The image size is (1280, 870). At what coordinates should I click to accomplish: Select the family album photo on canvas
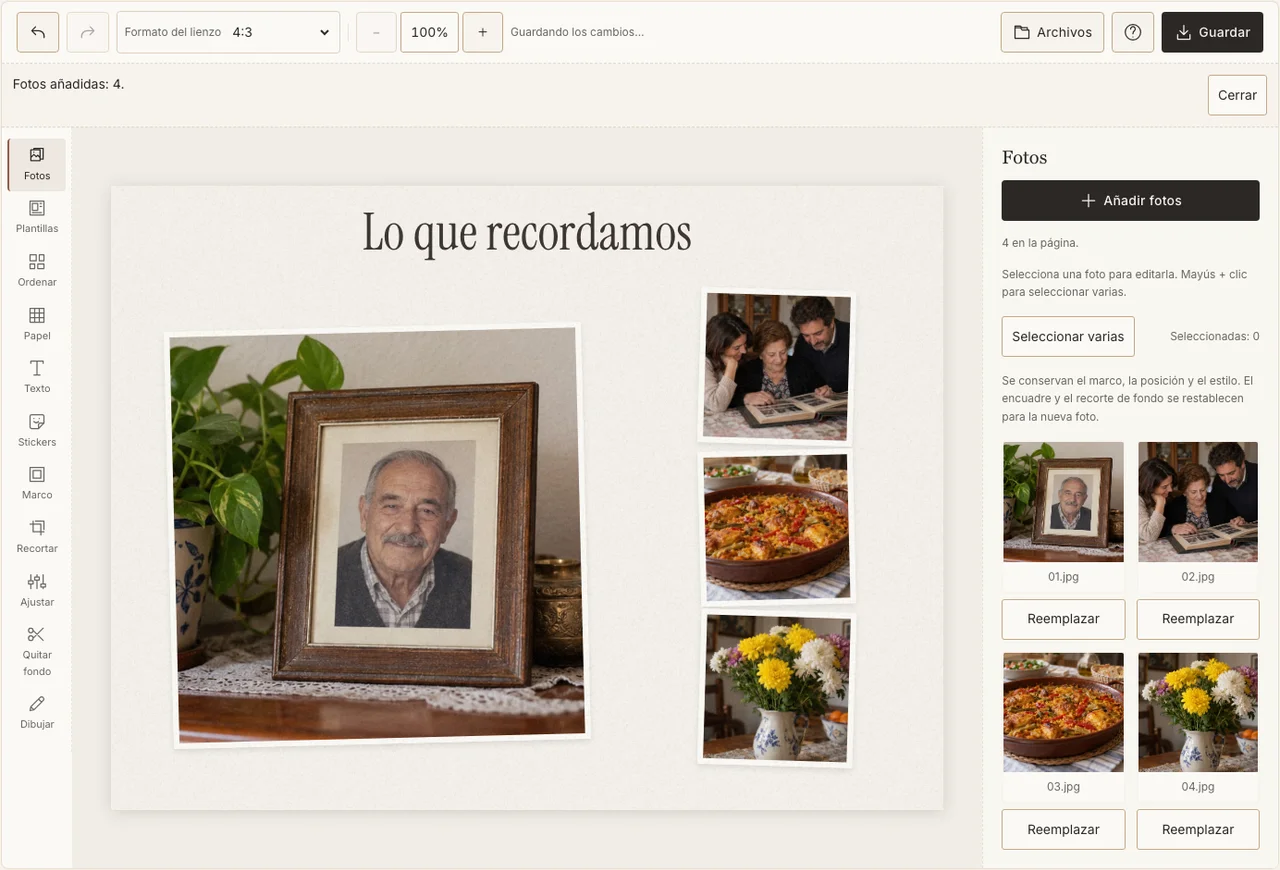point(777,366)
